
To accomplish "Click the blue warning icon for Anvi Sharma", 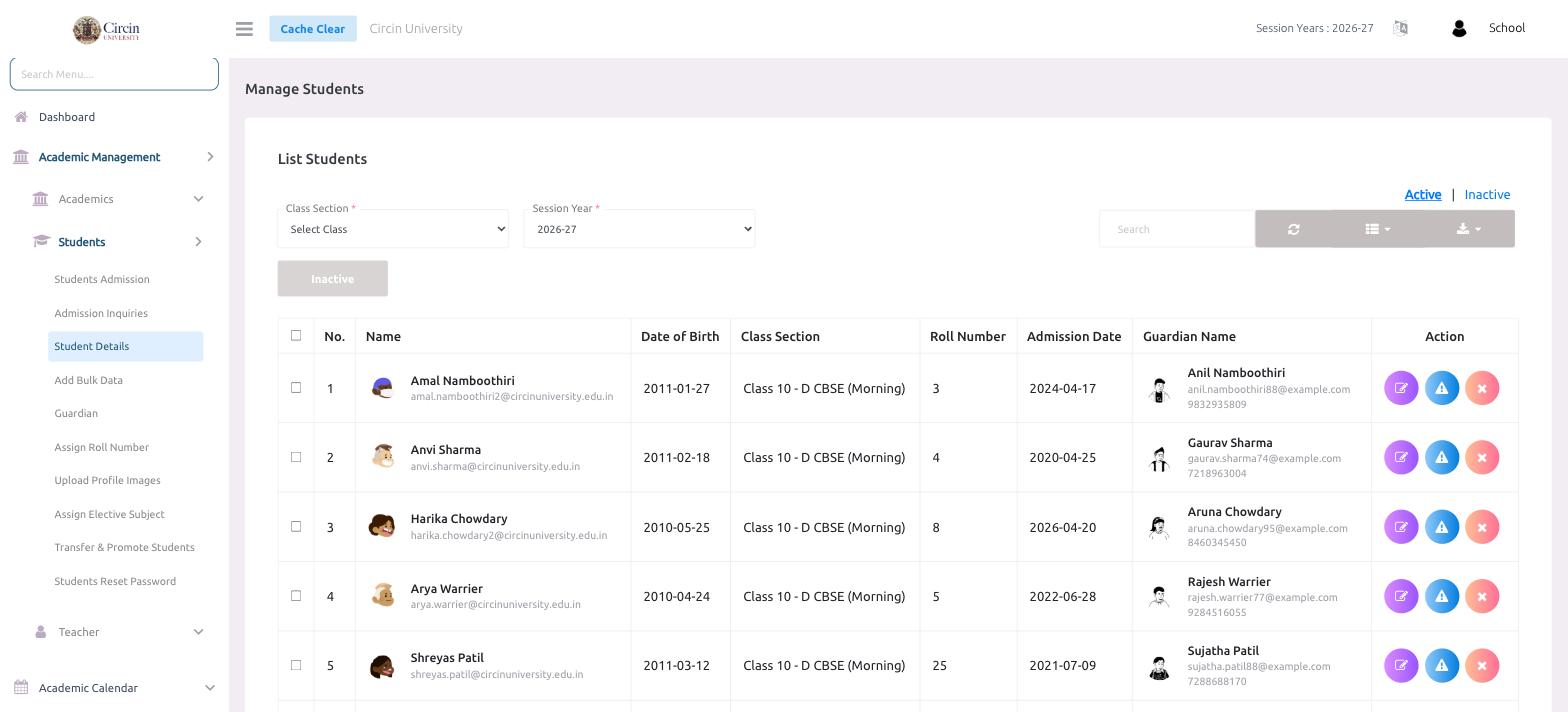I will (1442, 457).
